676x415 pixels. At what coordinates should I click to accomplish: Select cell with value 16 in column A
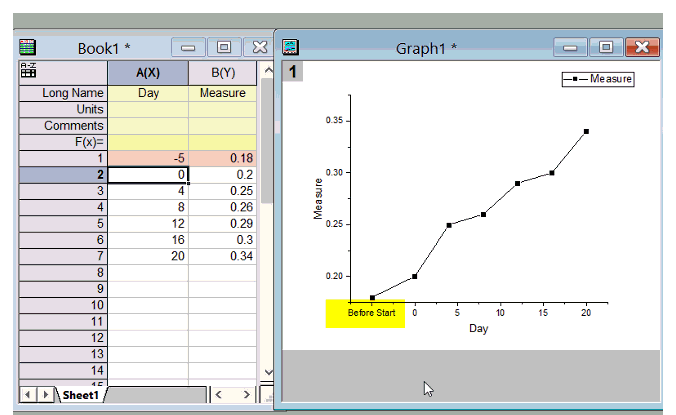pyautogui.click(x=148, y=240)
